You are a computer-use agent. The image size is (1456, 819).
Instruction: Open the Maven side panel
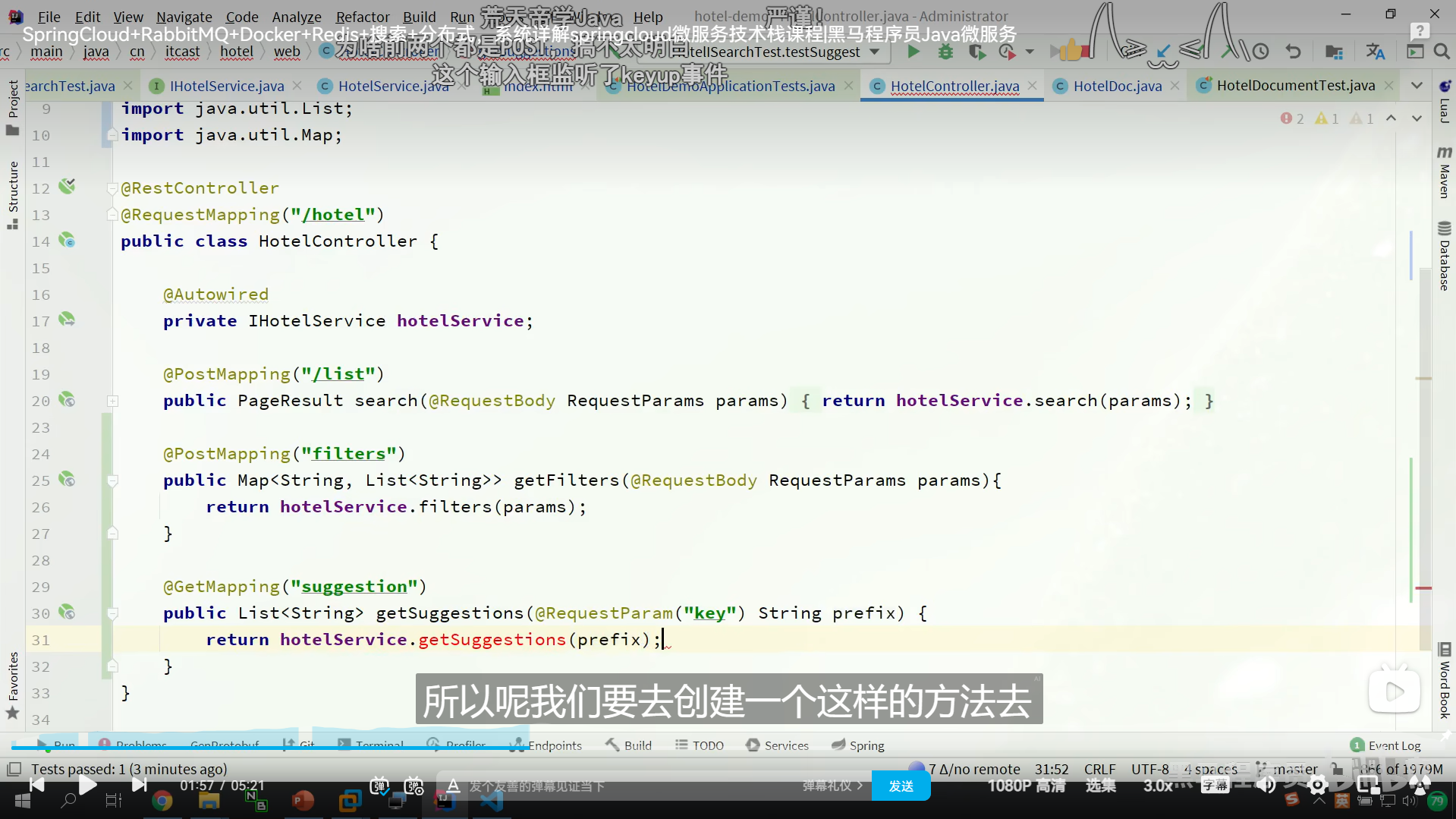coord(1444,172)
